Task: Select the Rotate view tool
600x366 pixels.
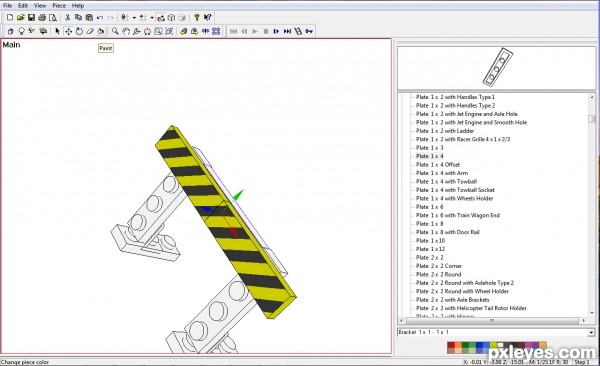Action: 137,31
